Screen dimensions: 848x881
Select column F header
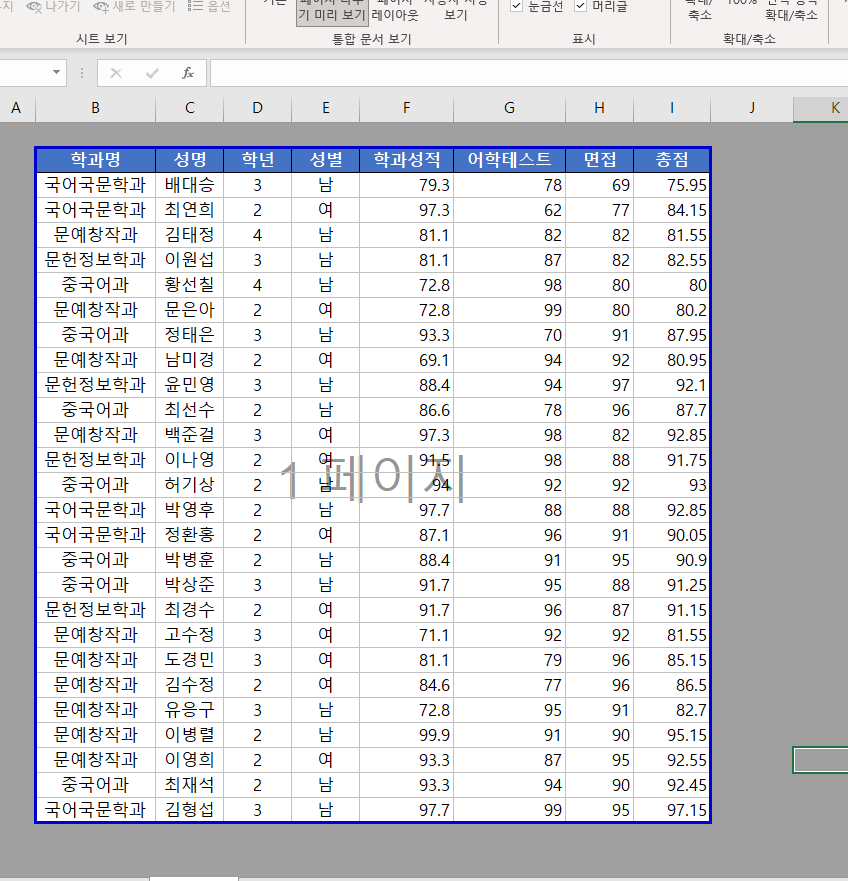(406, 108)
